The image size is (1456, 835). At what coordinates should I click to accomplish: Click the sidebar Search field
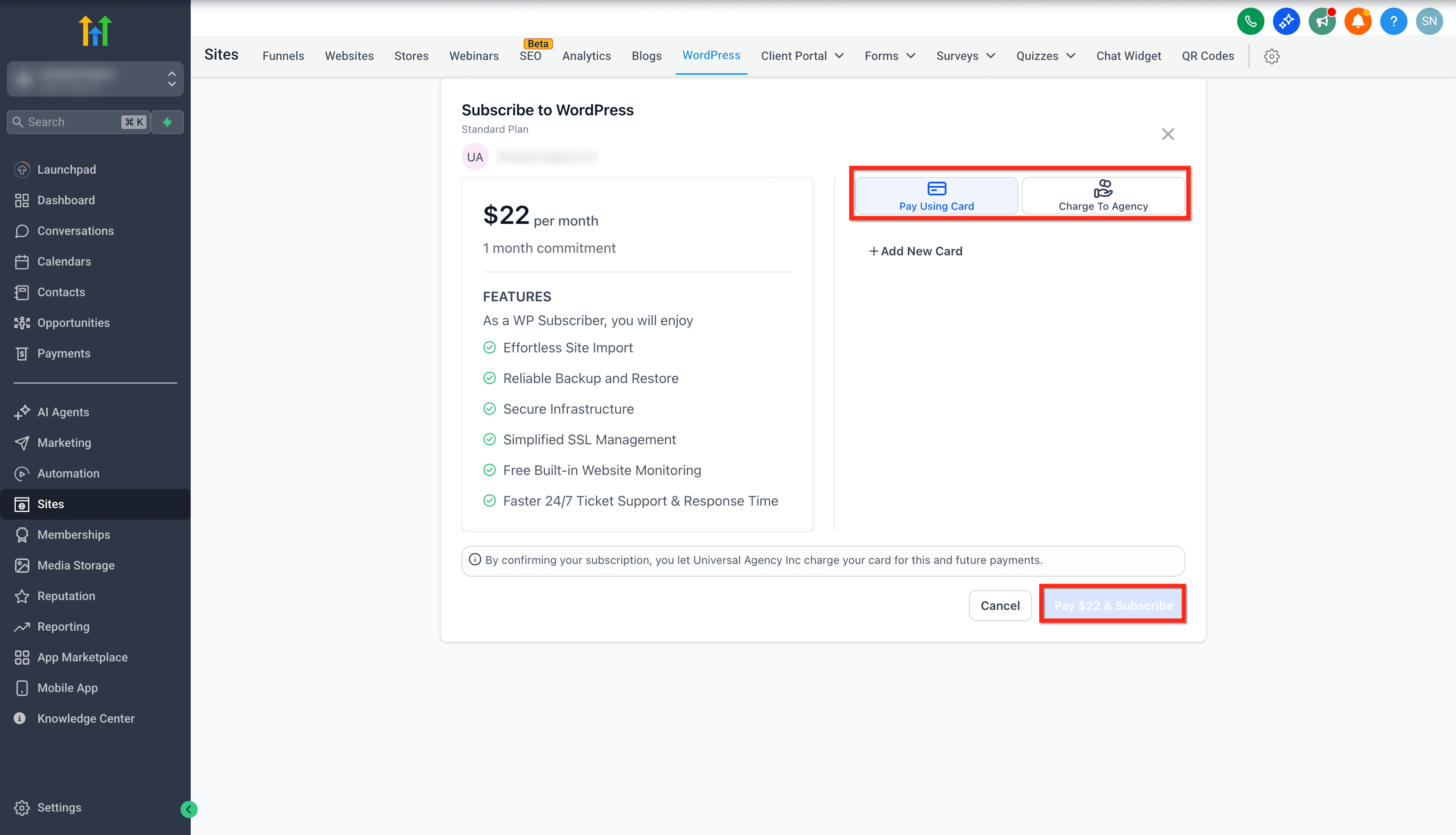(79, 122)
